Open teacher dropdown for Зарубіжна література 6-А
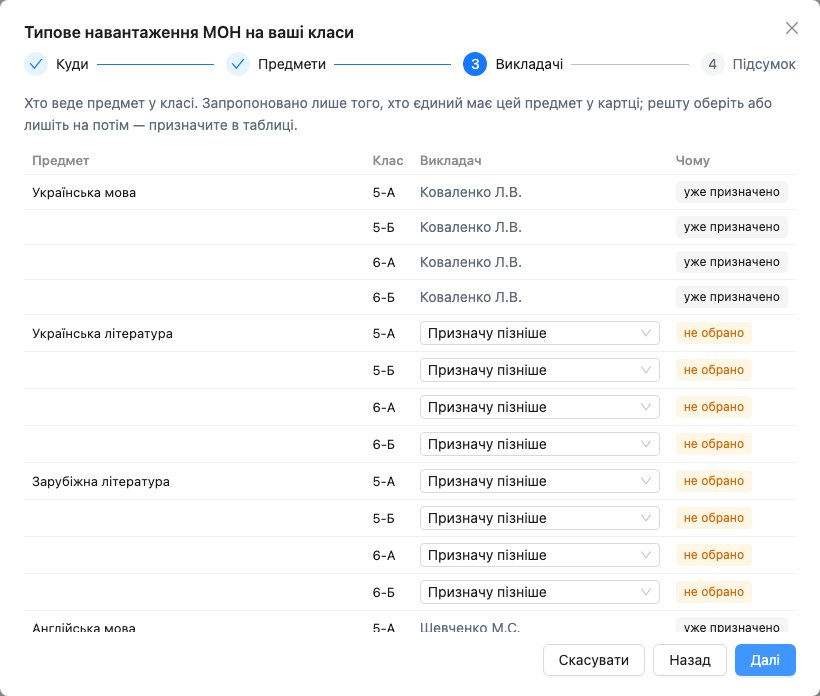820x696 pixels. (540, 555)
